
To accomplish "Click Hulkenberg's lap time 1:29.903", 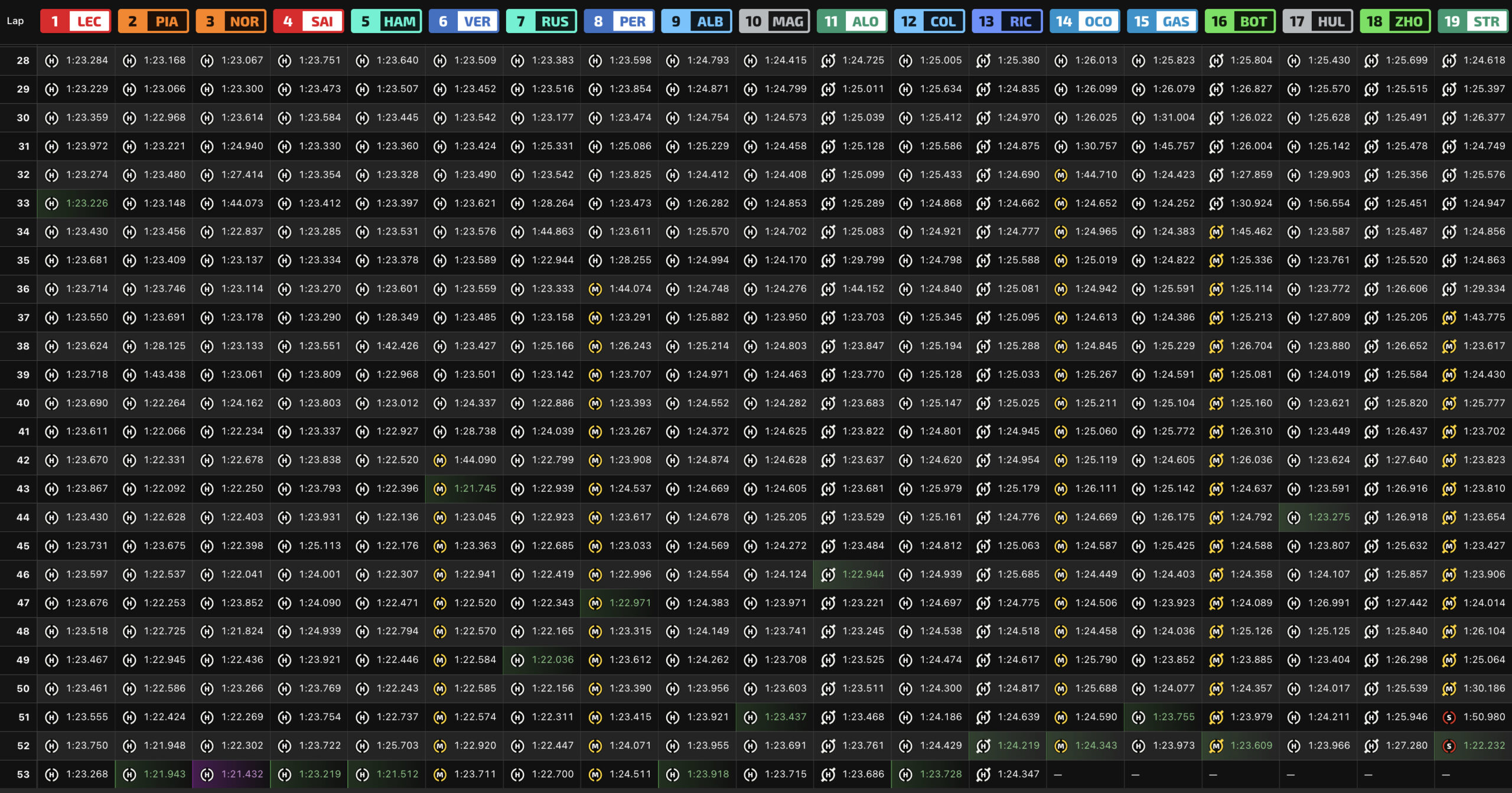I will pos(1329,175).
